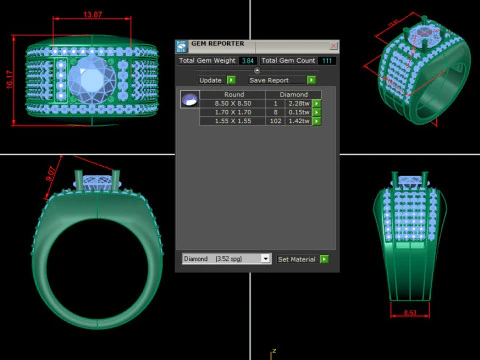Click green arrow beside Set Material
This screenshot has width=480, height=360.
(324, 259)
